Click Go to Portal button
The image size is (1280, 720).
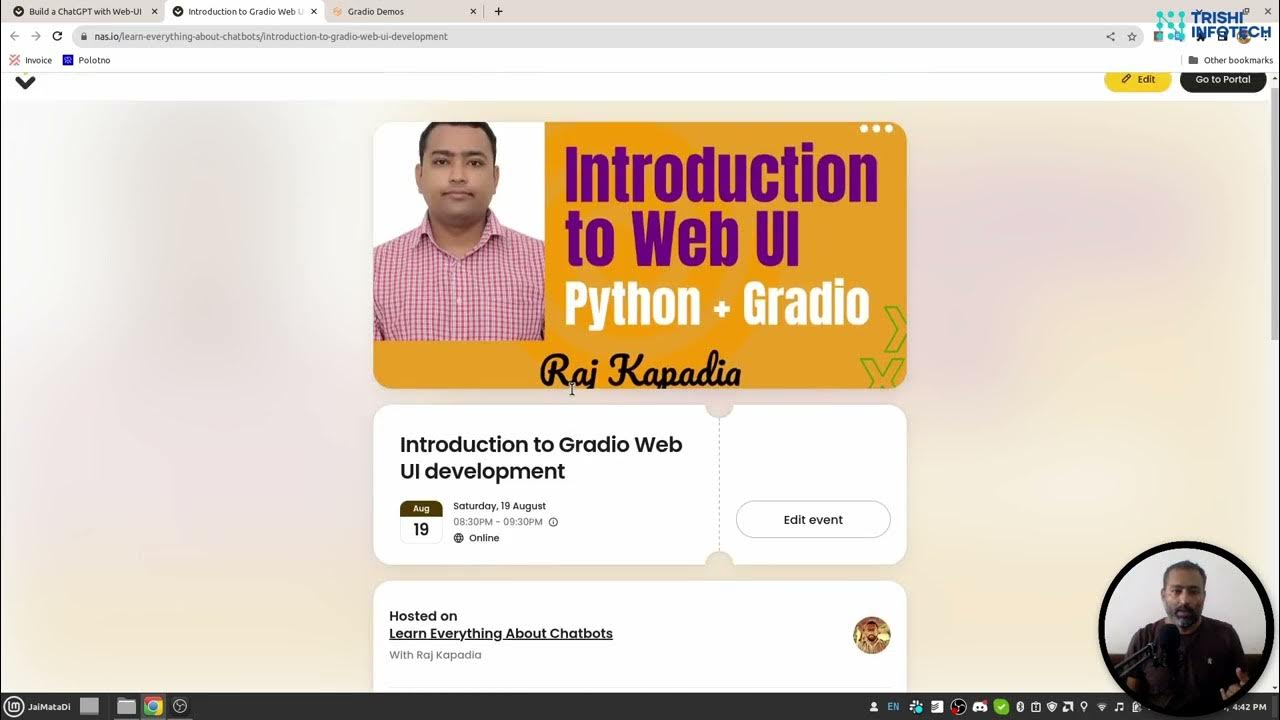click(x=1222, y=79)
